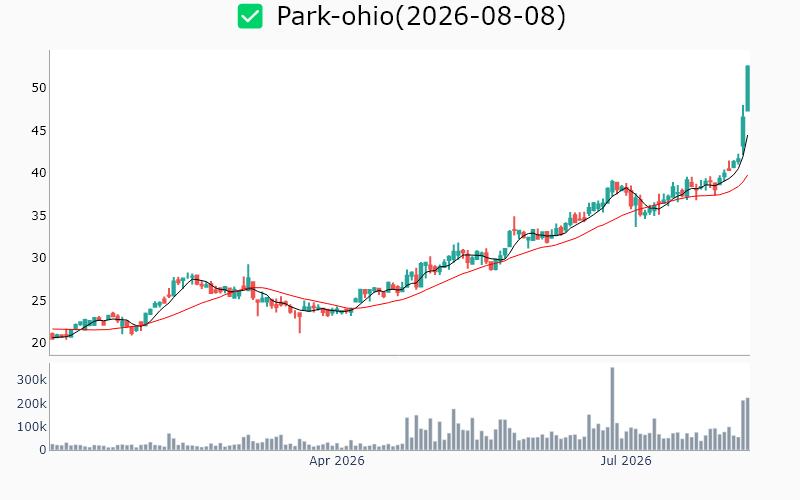Click the 45 price axis label
The image size is (800, 500).
39,131
